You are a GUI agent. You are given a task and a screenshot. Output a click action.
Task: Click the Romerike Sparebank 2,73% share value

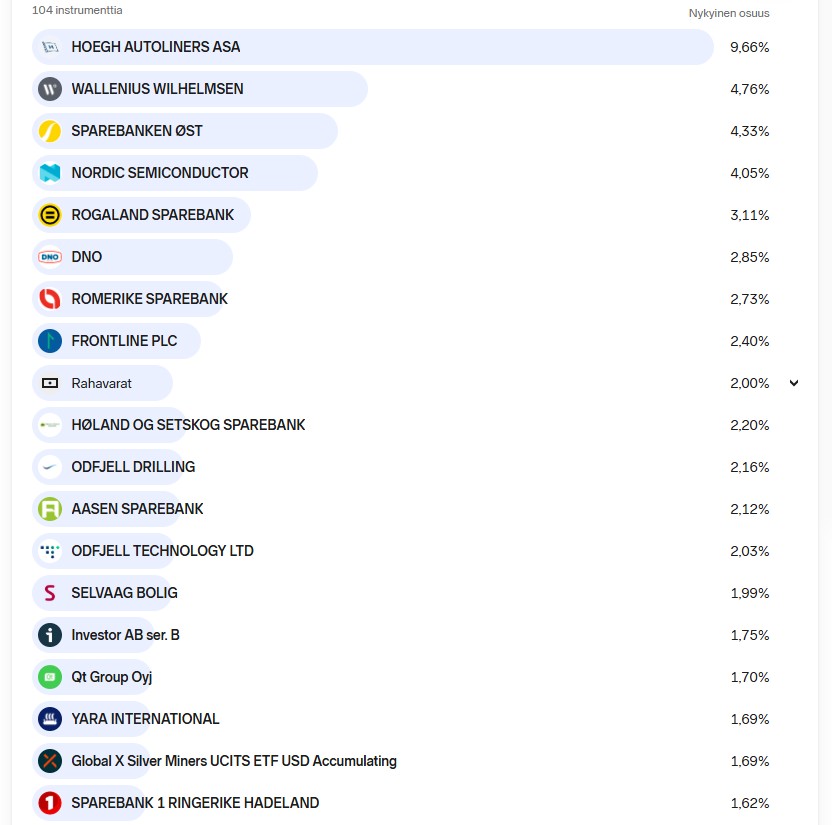click(749, 299)
